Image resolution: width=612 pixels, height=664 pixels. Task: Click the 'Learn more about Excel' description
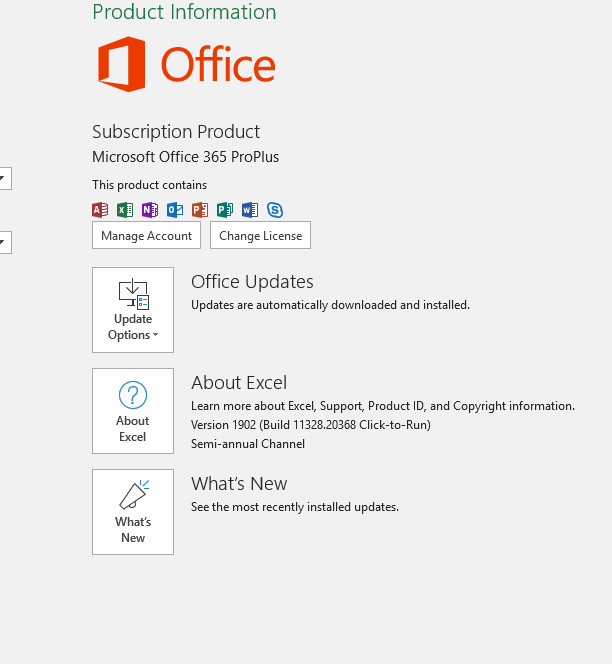(x=383, y=406)
